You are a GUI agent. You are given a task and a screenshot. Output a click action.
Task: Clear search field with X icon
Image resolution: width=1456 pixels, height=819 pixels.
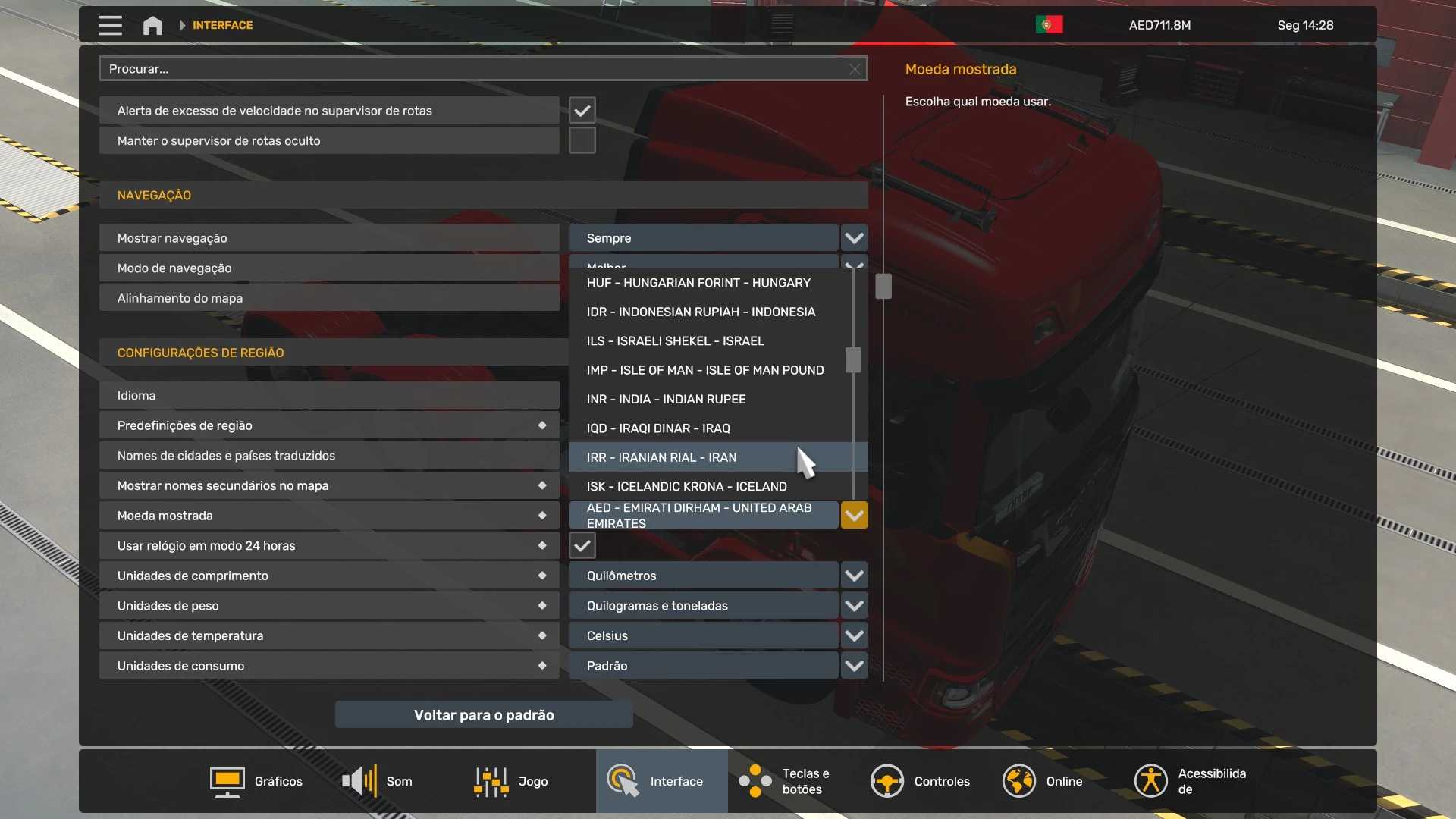click(x=855, y=69)
